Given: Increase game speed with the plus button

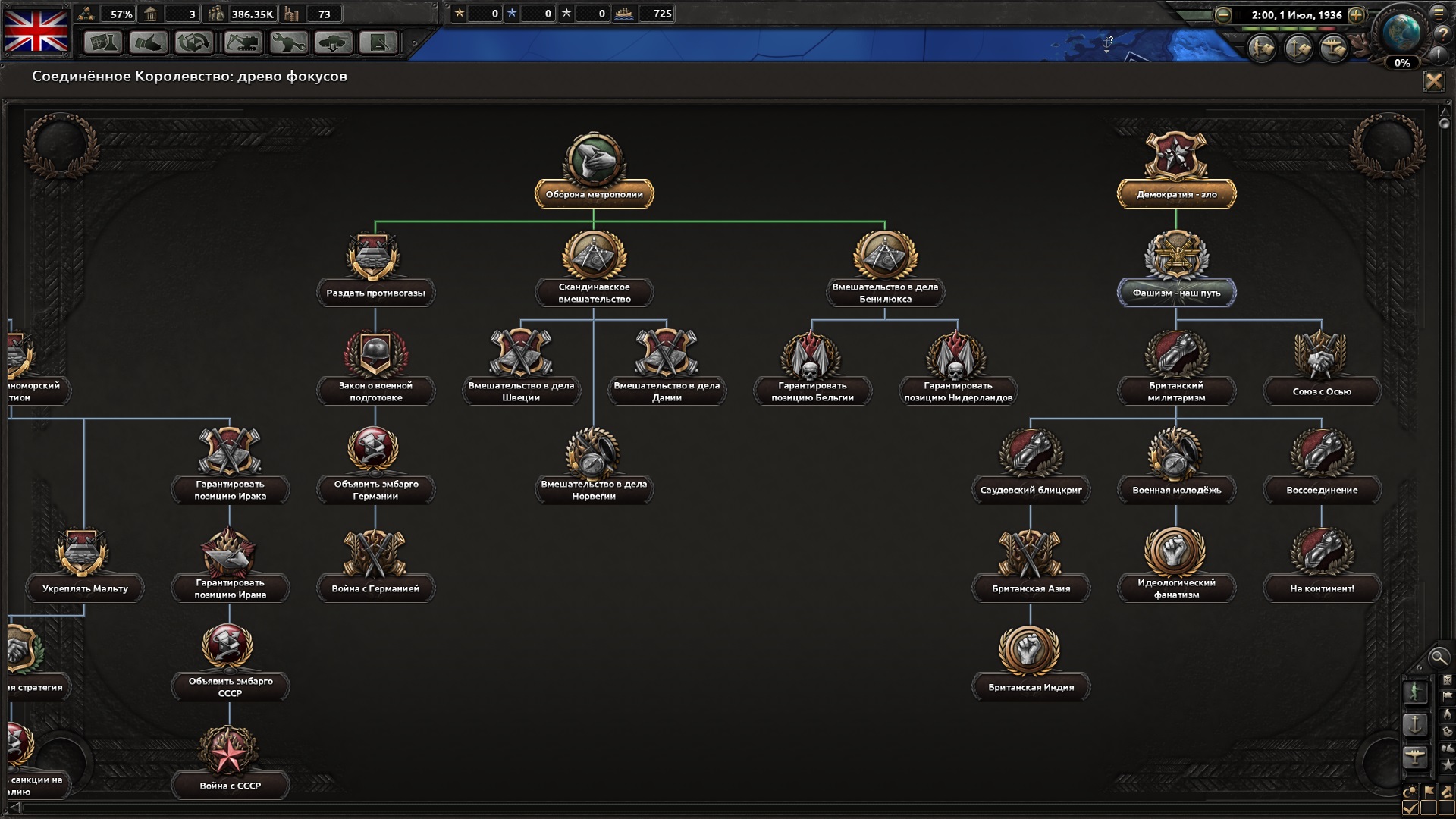Looking at the screenshot, I should [x=1357, y=14].
